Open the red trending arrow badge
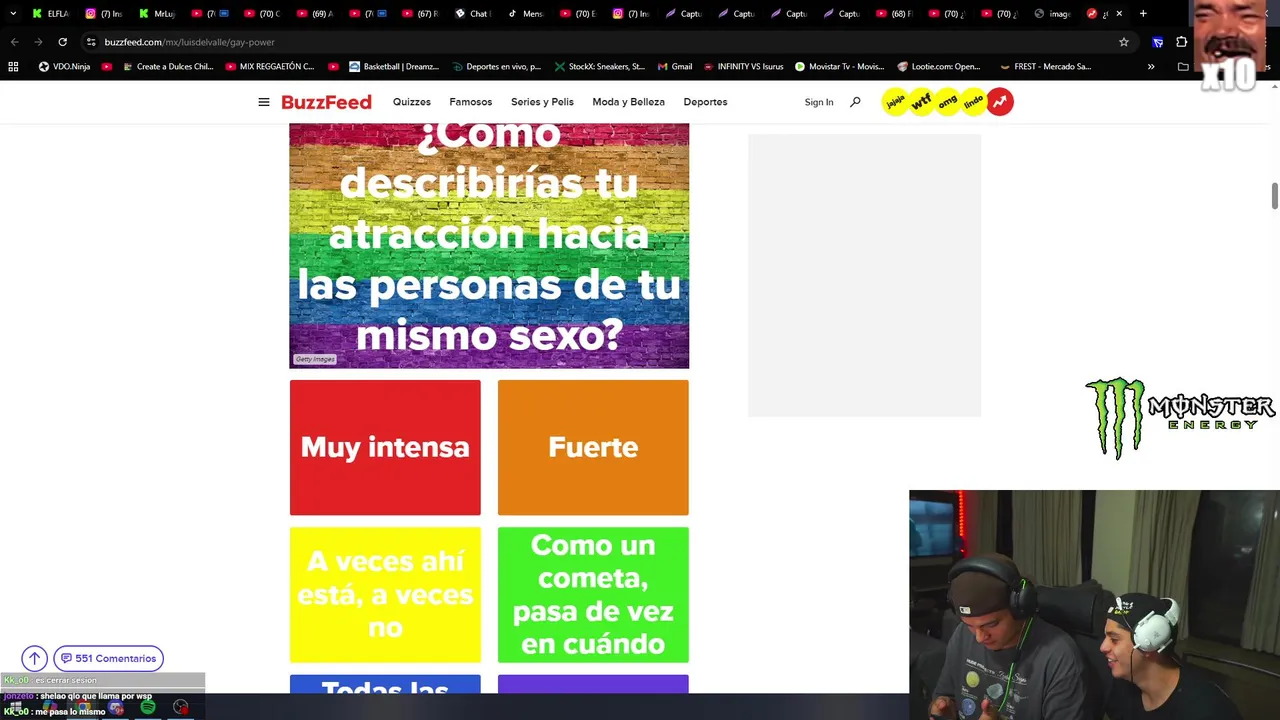 click(1000, 102)
